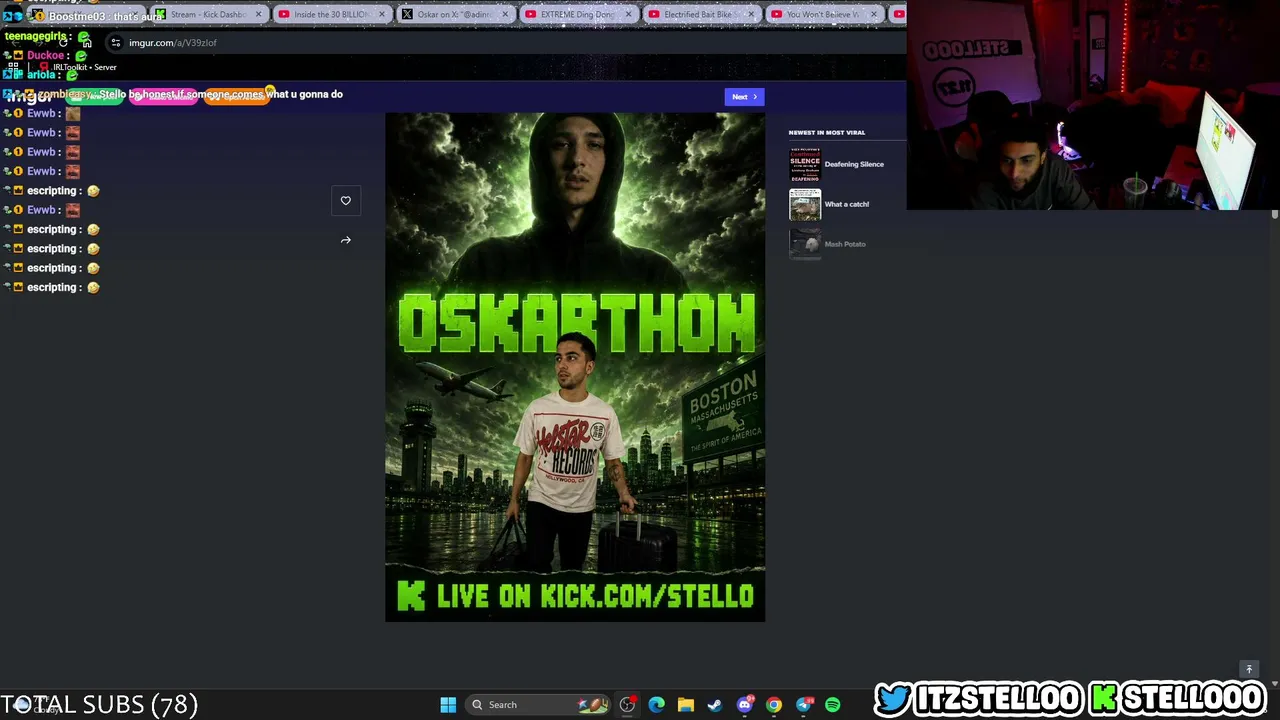Click the imgur logo
This screenshot has height=720, width=1280.
28,95
